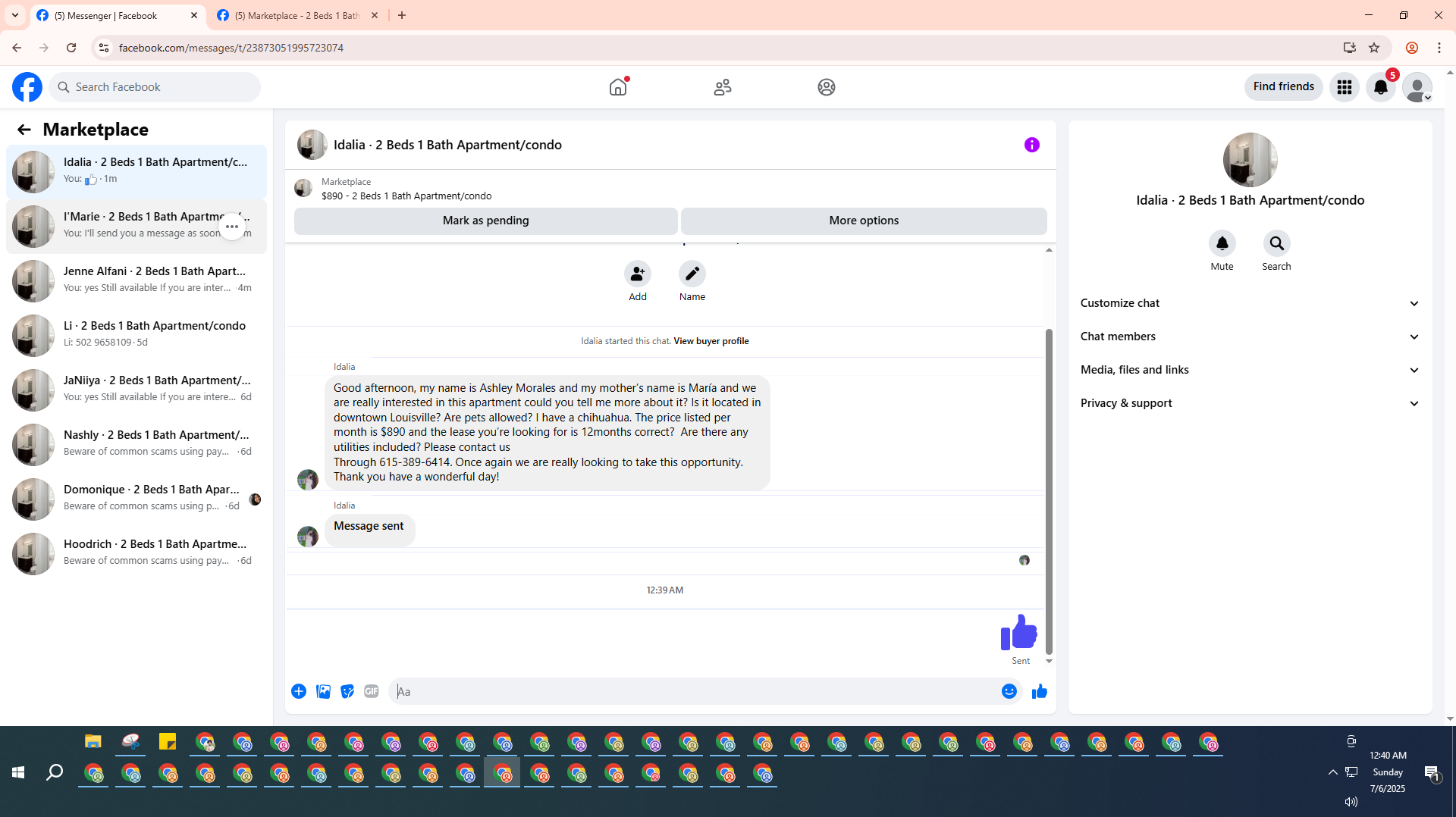The image size is (1456, 817).
Task: Open Nashly conversation
Action: [x=136, y=444]
